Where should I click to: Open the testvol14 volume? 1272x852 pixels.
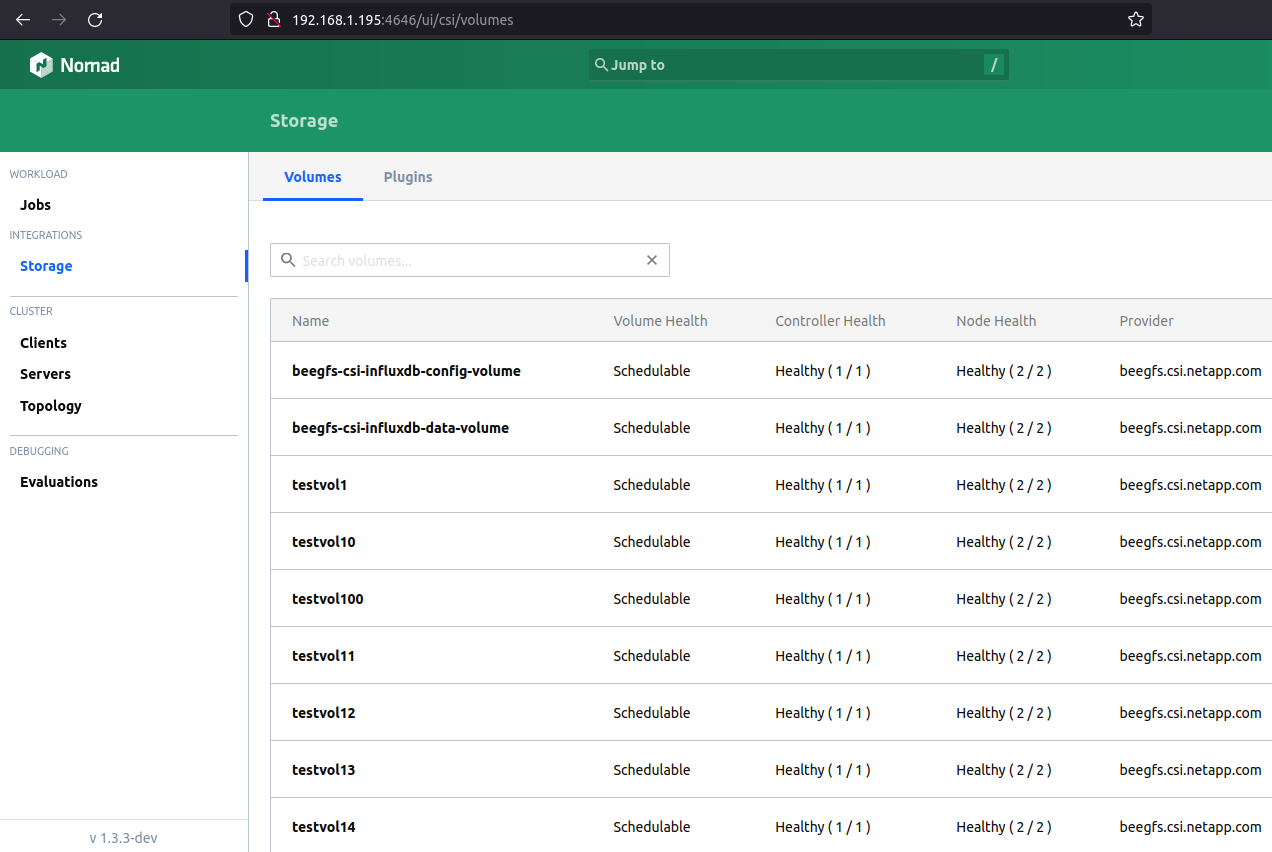click(324, 827)
